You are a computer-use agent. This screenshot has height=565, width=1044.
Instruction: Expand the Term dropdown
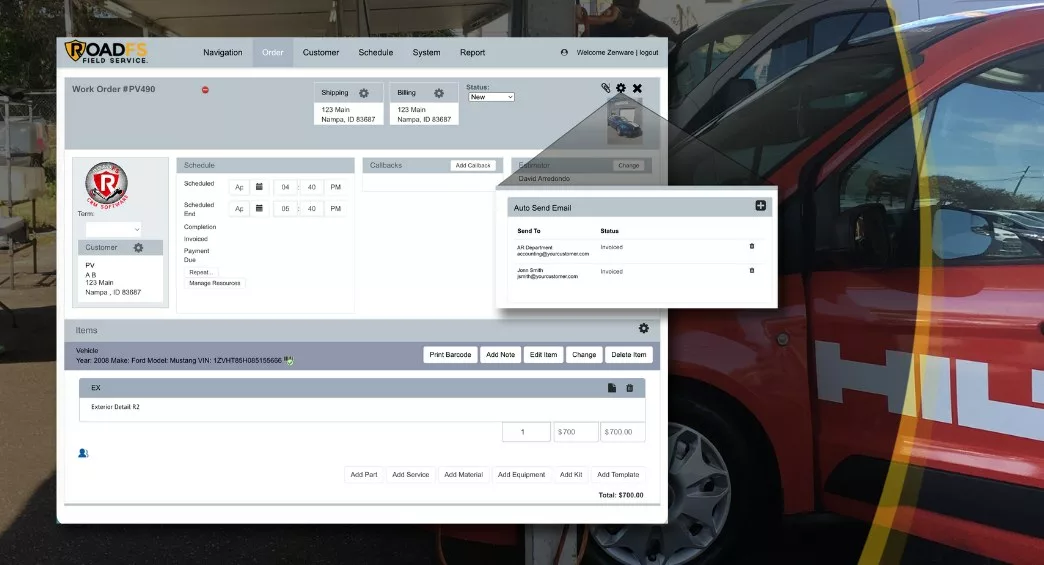pyautogui.click(x=113, y=229)
